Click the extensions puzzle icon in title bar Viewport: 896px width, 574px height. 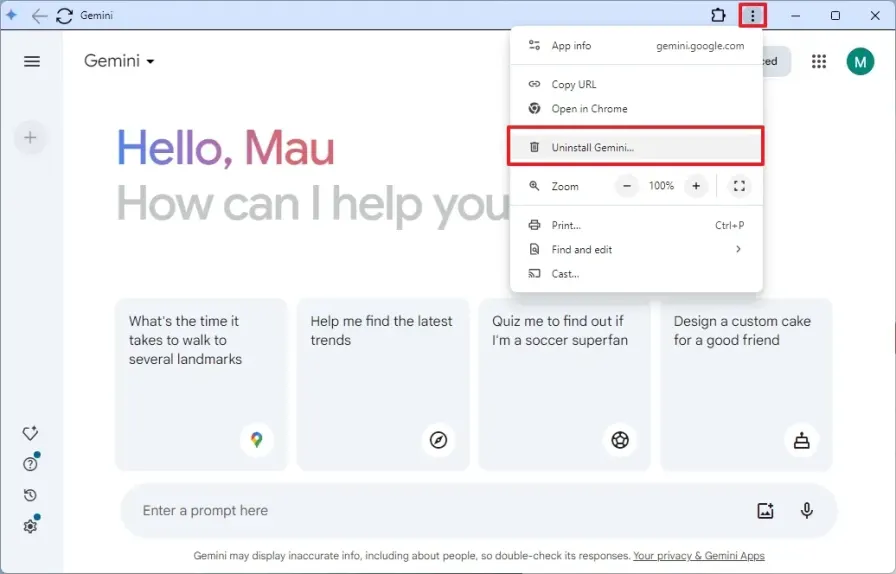[718, 15]
